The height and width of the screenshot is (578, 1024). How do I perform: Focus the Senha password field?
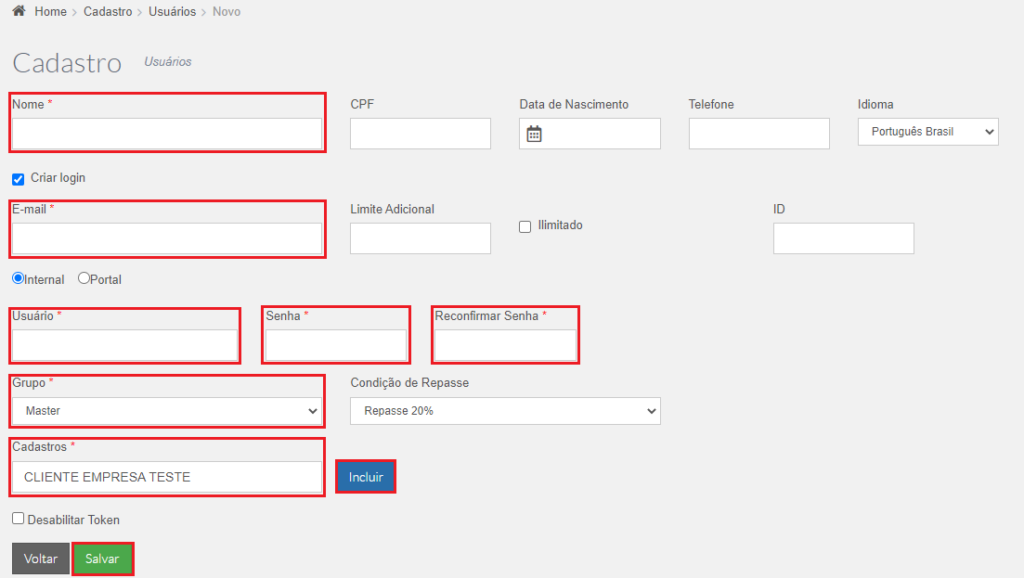pyautogui.click(x=336, y=345)
